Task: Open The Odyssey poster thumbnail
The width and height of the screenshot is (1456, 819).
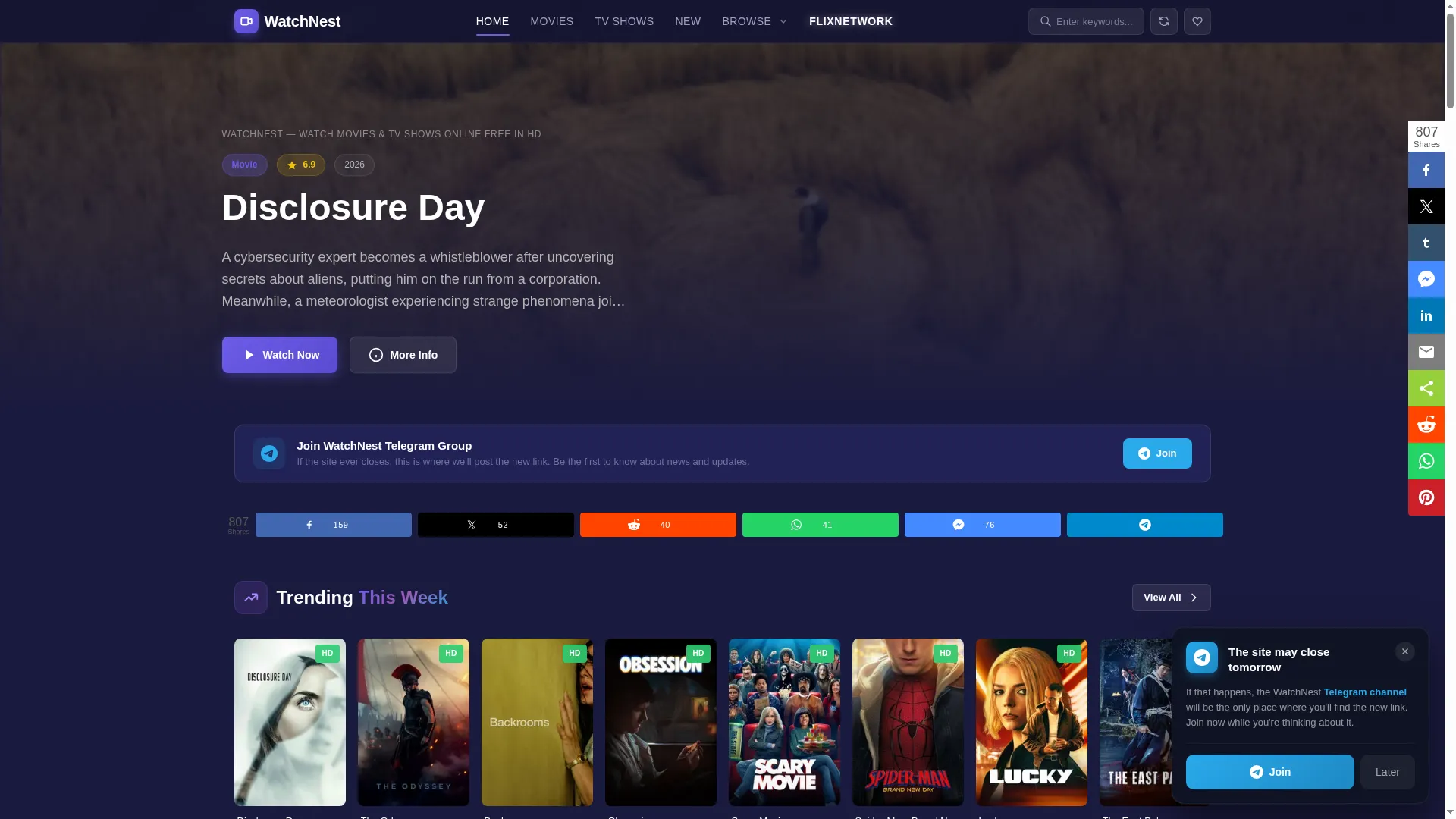Action: point(413,722)
